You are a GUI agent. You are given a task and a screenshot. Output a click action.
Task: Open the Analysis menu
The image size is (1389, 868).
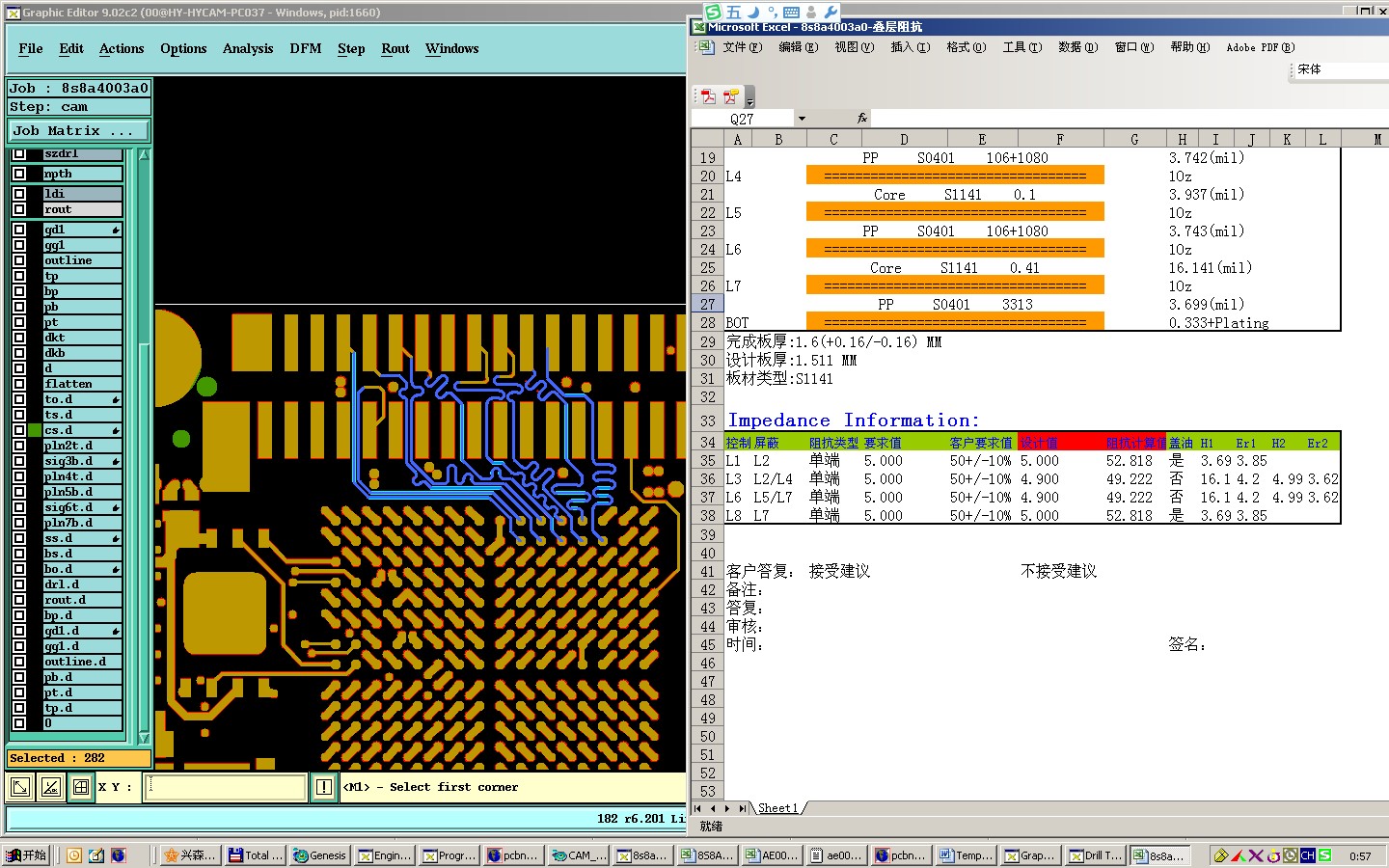tap(248, 48)
